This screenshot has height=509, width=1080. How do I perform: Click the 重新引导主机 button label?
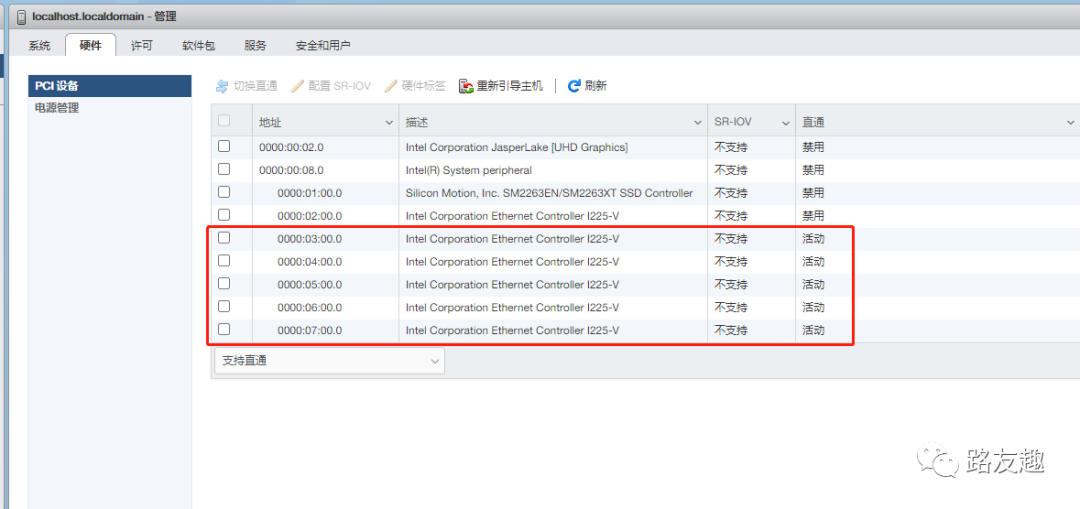[x=510, y=86]
